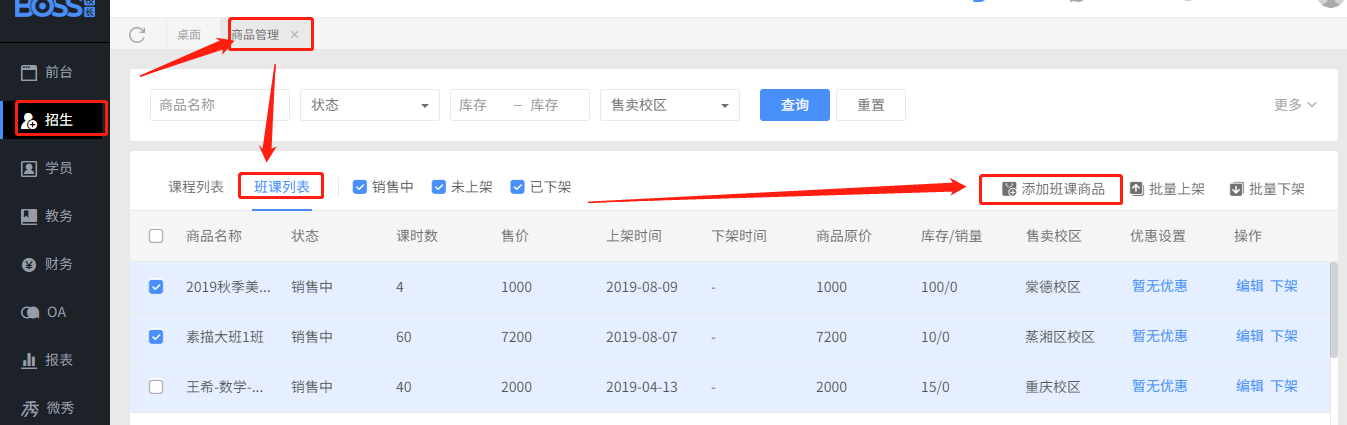Screen dimensions: 1347x425
Task: Click the 商品原价 column header
Action: pos(844,237)
